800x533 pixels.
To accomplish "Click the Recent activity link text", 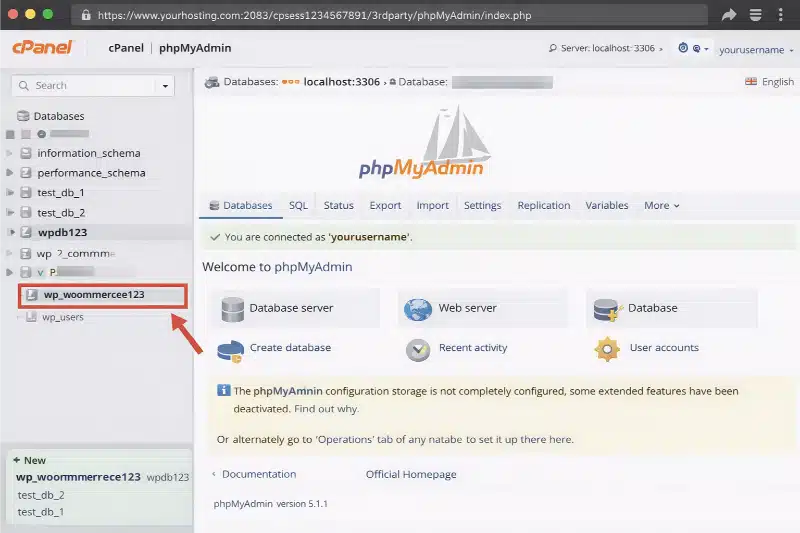I will tap(473, 348).
